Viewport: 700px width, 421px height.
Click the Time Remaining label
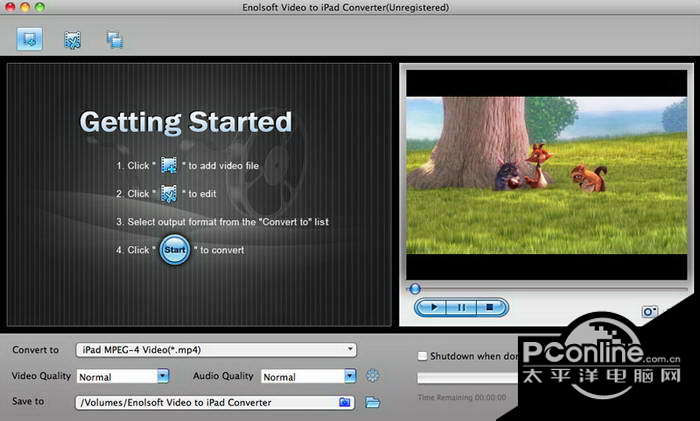462,397
